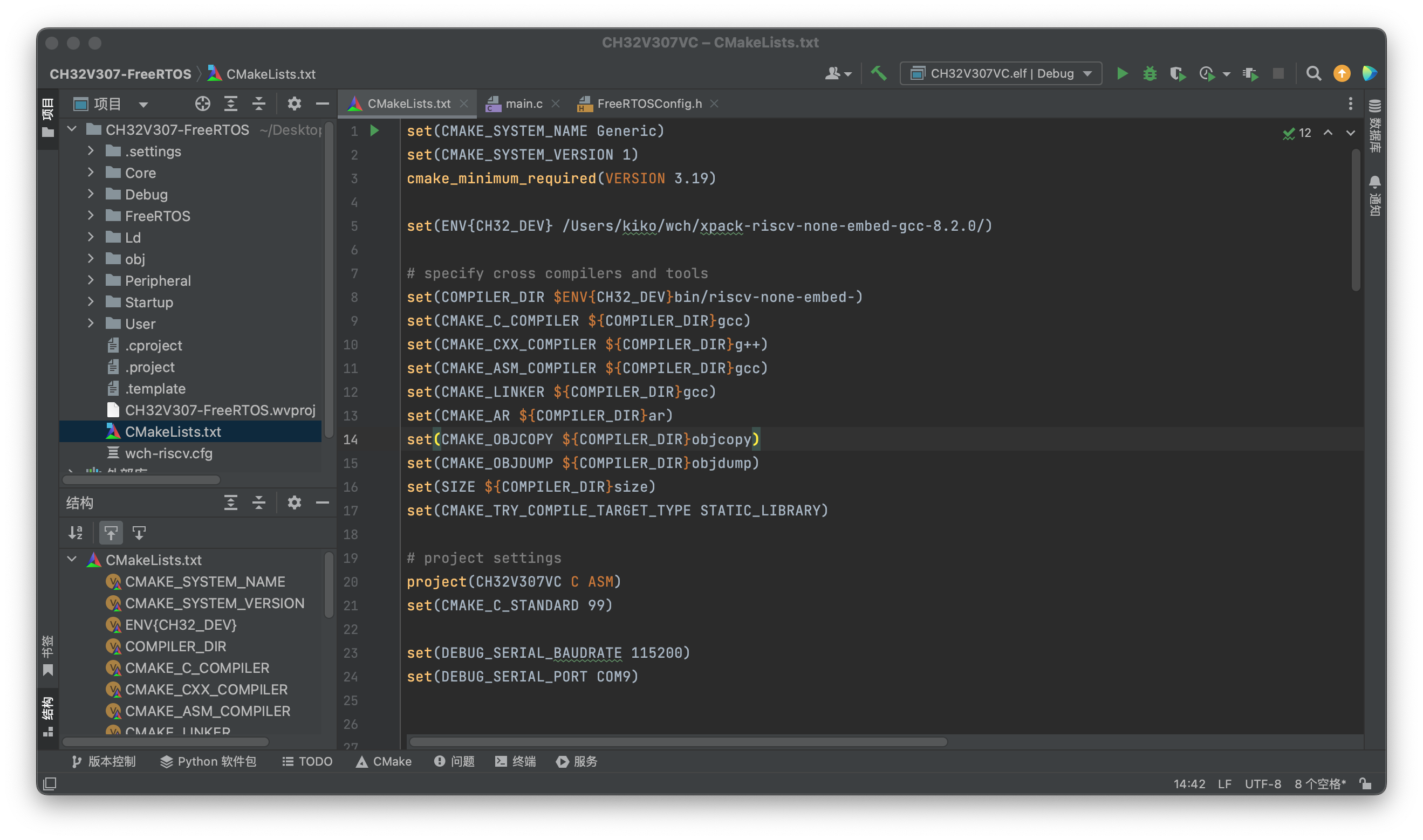Open the profiler run icon
The image size is (1423, 840).
[x=1207, y=73]
